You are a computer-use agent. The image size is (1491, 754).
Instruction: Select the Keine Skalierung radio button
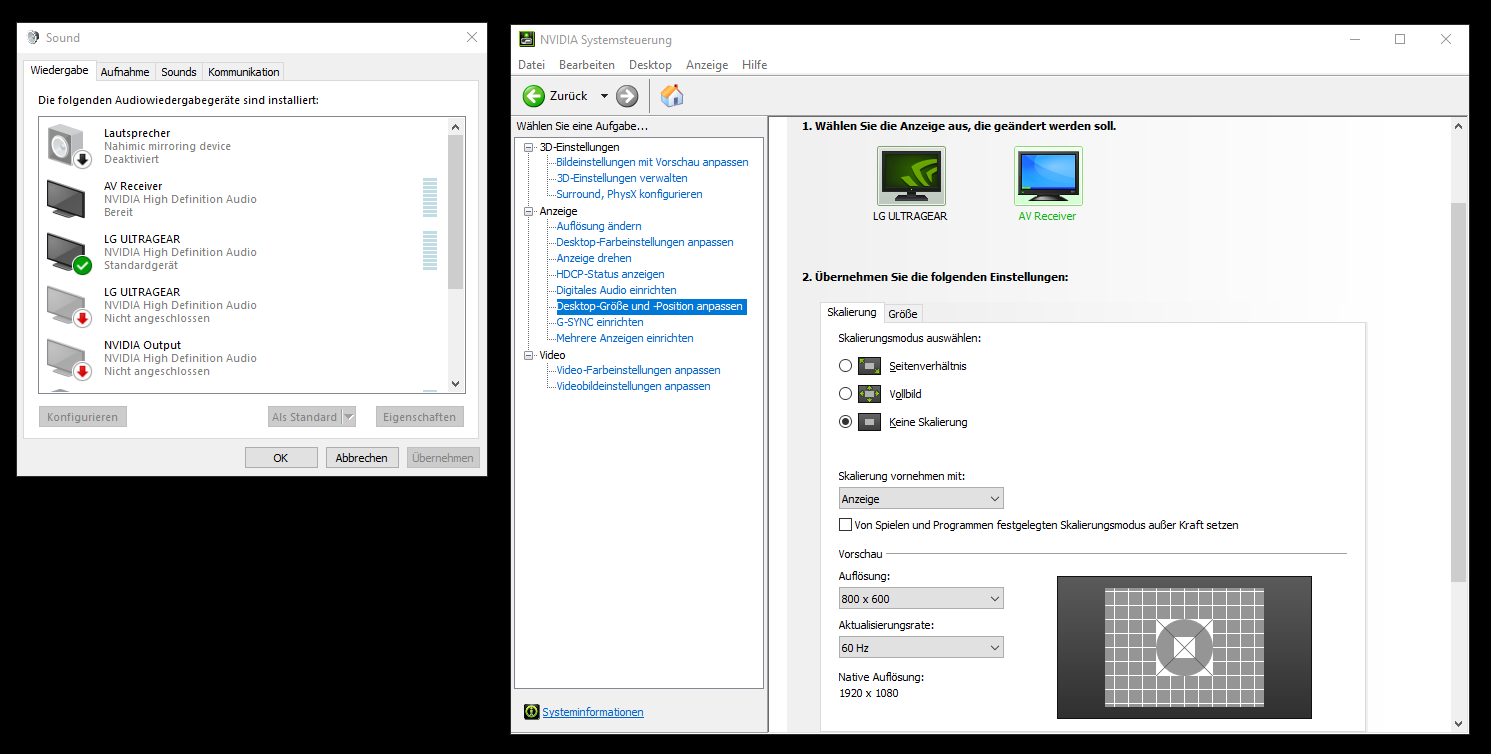[846, 422]
